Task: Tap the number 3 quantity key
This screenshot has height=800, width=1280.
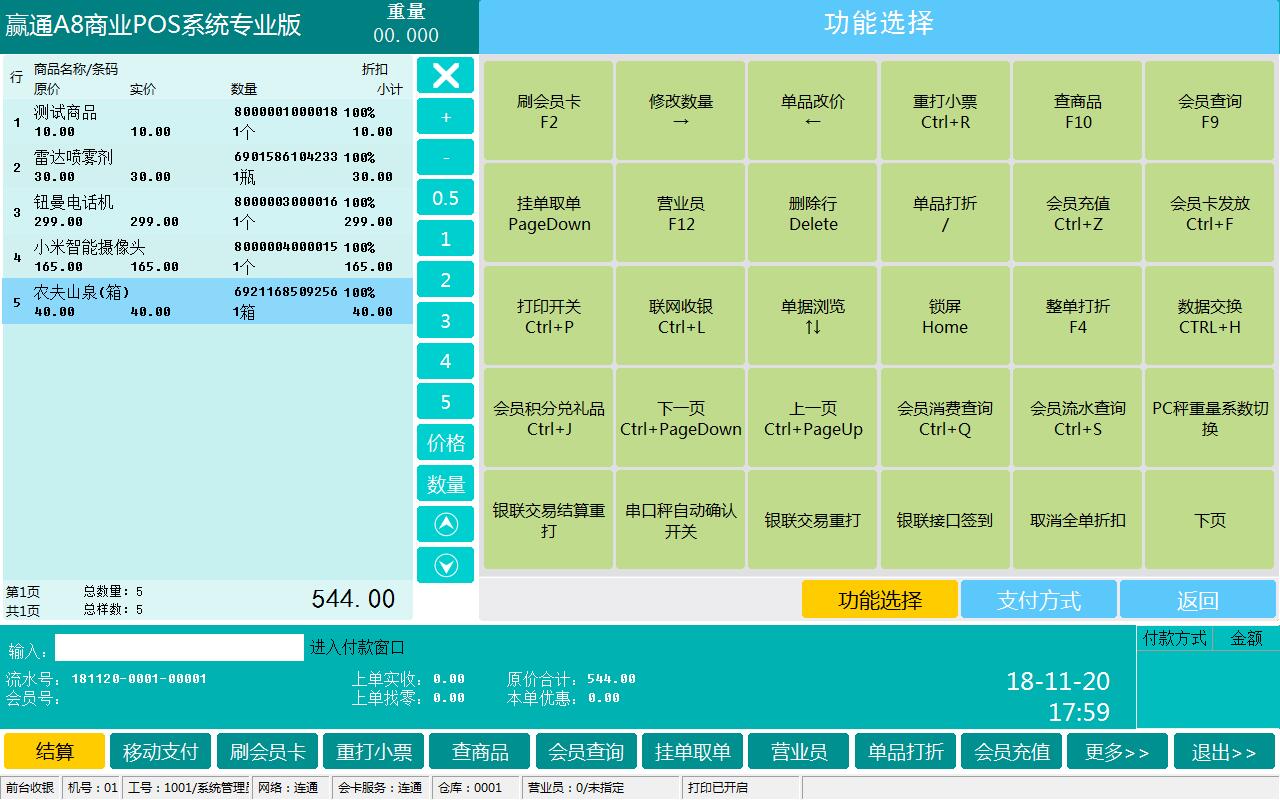Action: (445, 321)
